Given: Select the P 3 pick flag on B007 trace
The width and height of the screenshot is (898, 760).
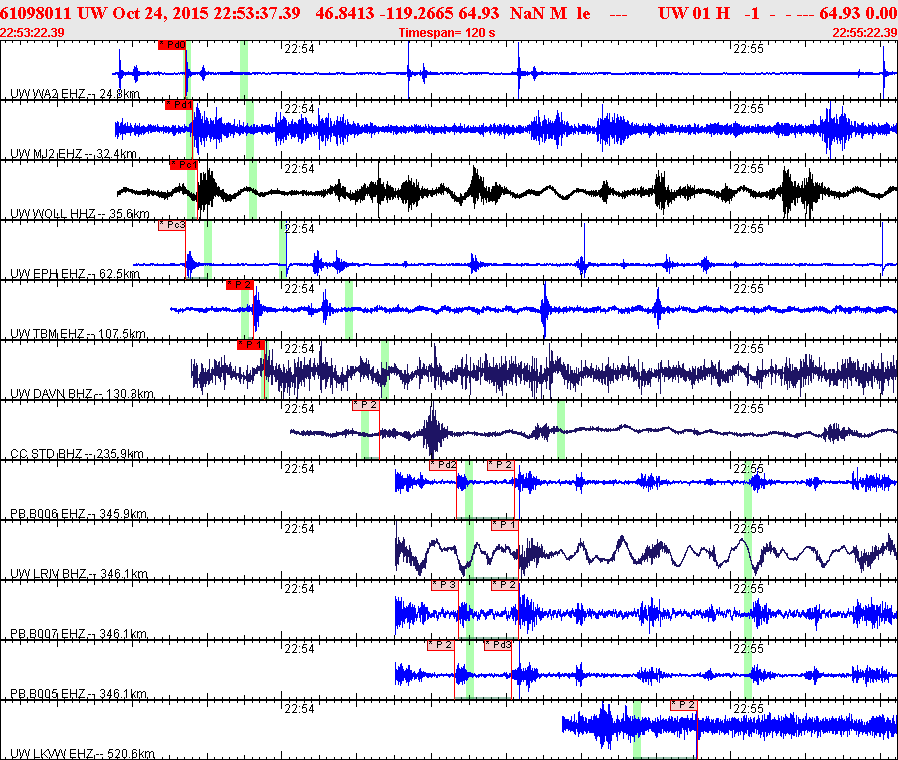Looking at the screenshot, I should click(445, 585).
